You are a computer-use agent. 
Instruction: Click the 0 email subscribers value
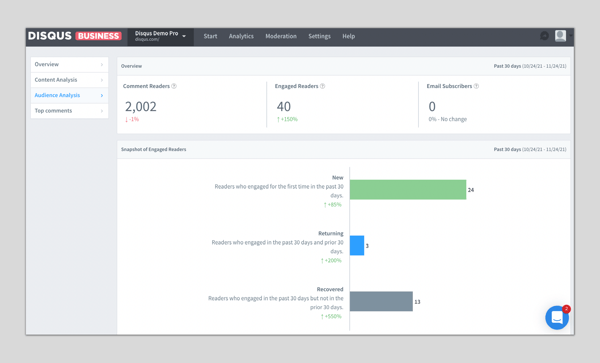(432, 106)
